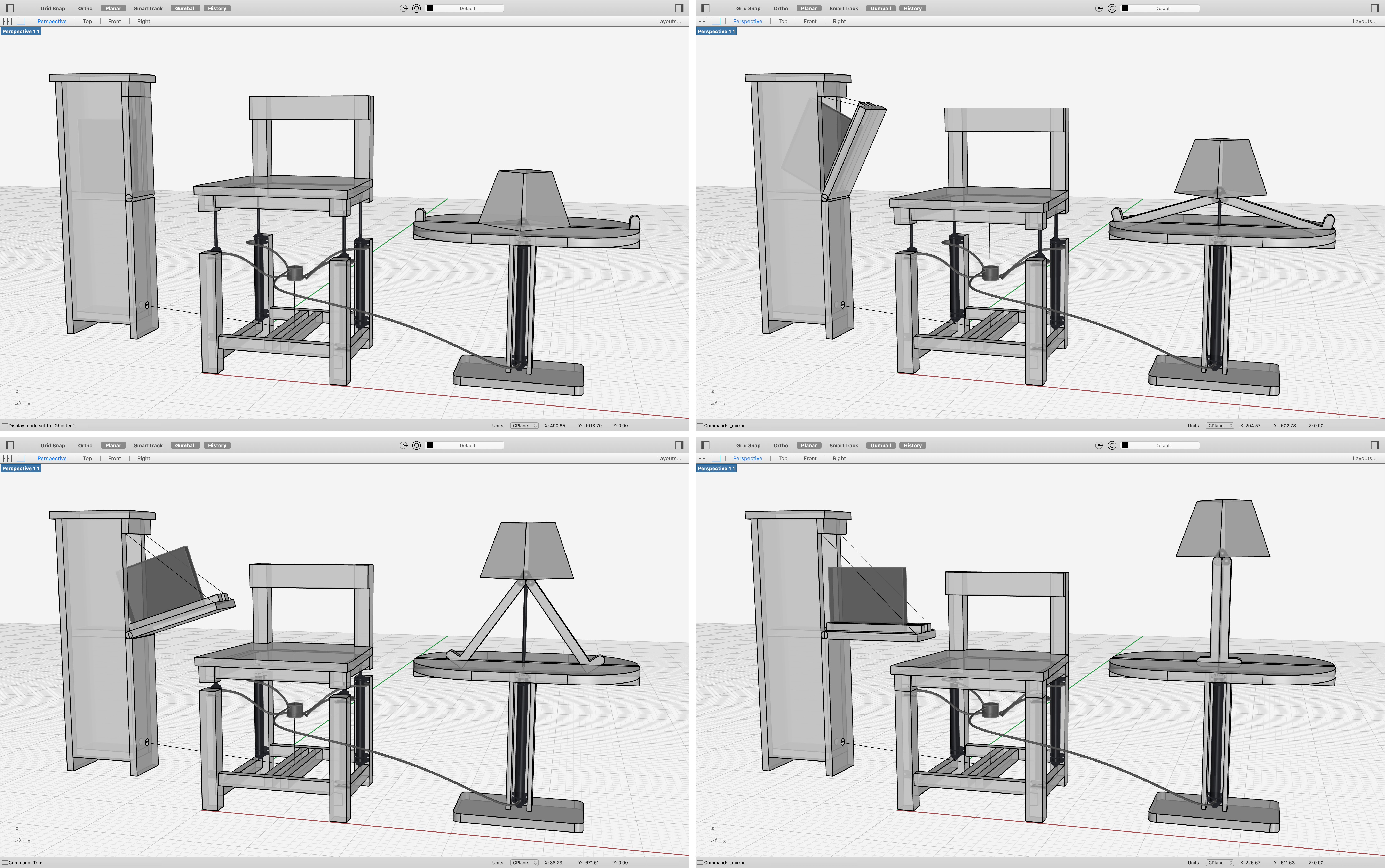1385x868 pixels.
Task: Click the object-snap pin icon in bottom-right window
Action: pos(1099,445)
